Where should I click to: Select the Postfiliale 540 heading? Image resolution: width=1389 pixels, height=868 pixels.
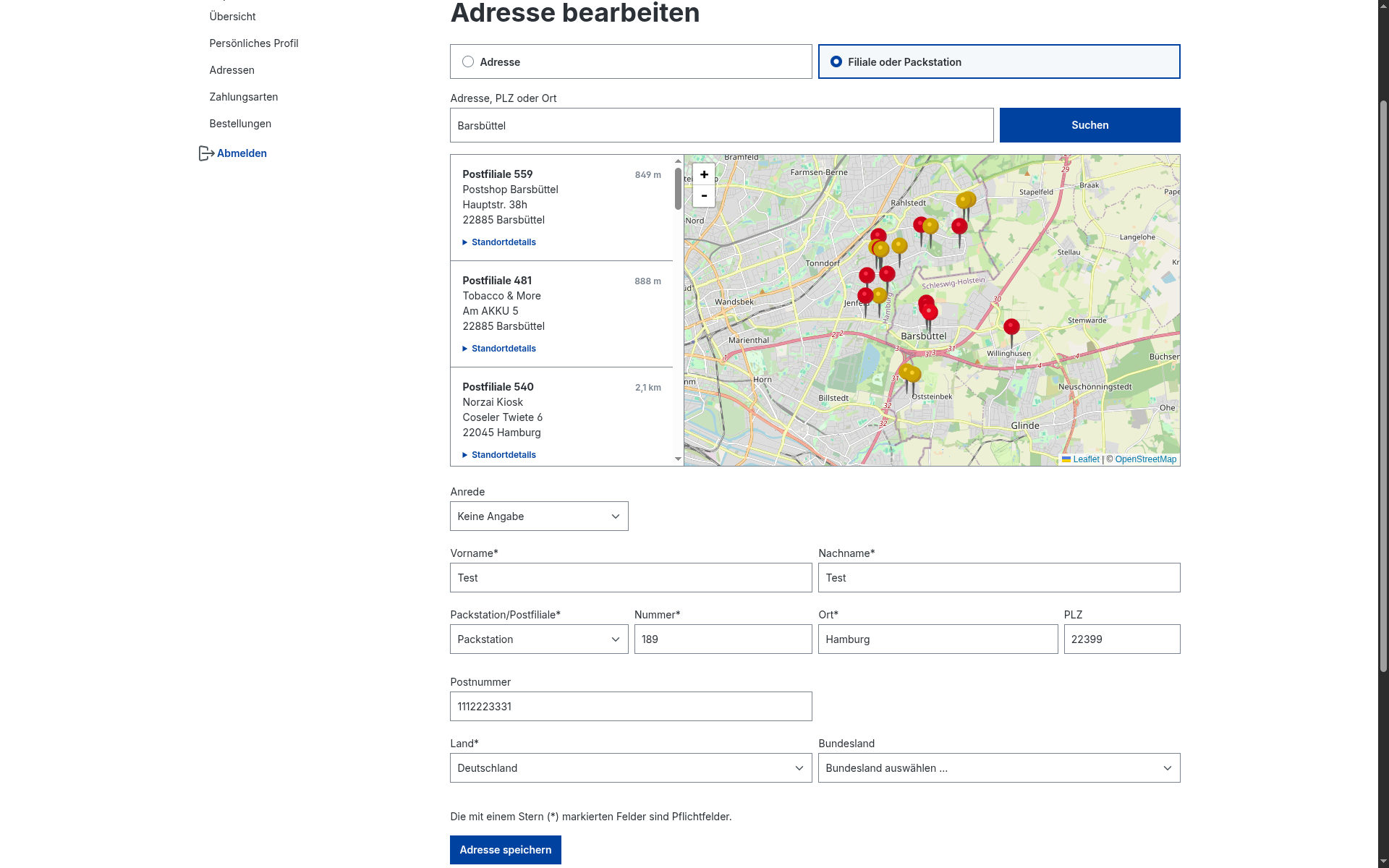tap(498, 387)
